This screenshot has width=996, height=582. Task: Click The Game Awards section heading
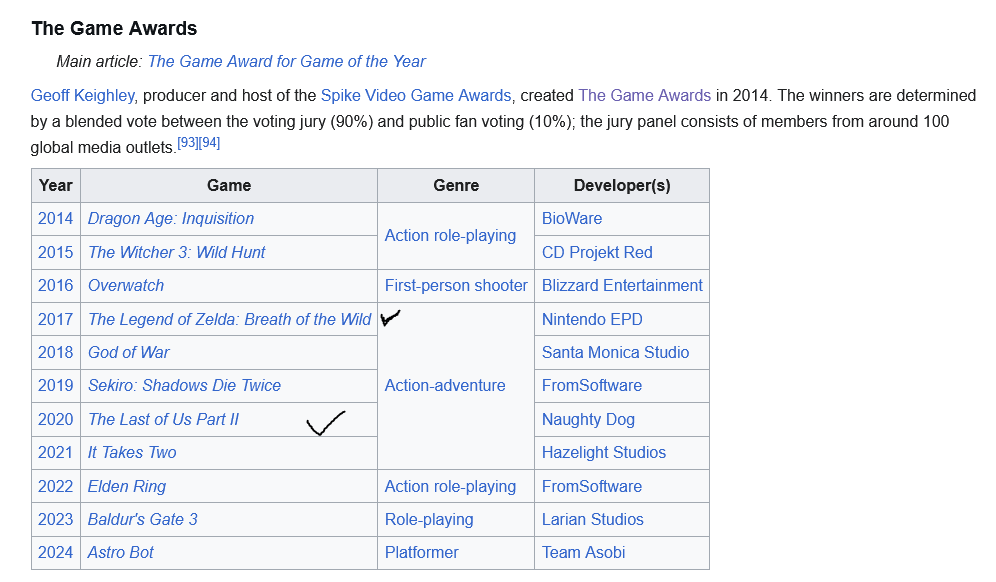point(114,29)
